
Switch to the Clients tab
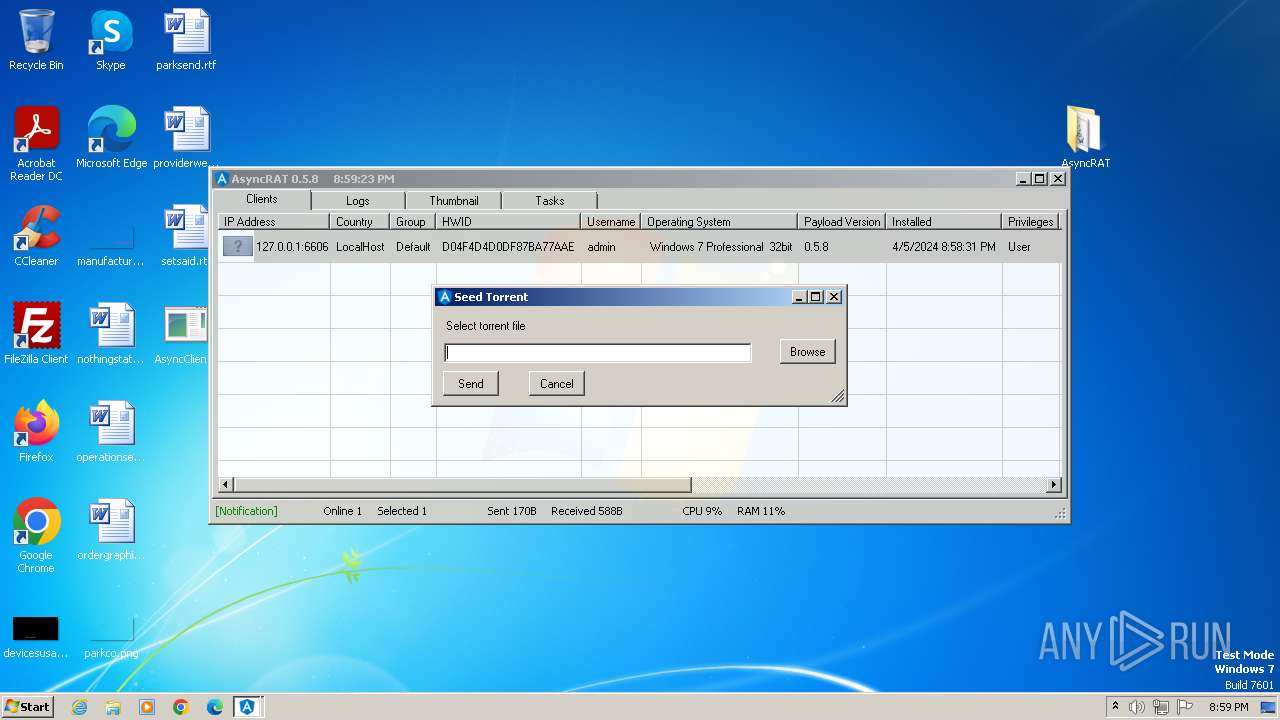pos(262,200)
